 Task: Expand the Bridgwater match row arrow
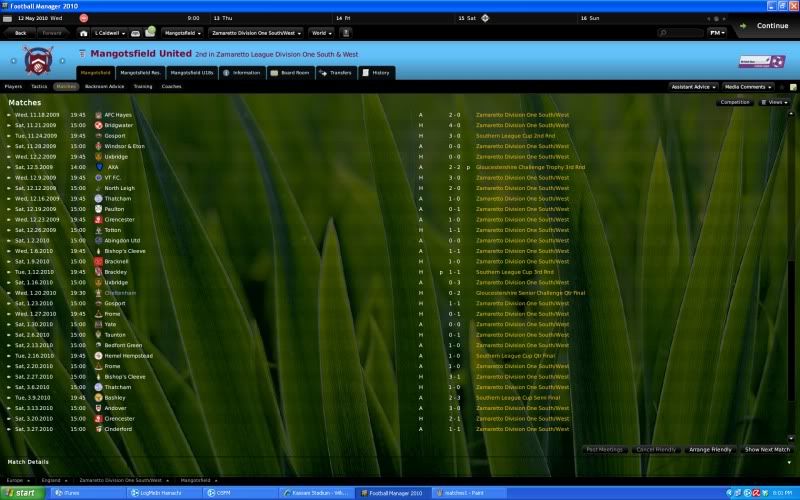[x=9, y=125]
